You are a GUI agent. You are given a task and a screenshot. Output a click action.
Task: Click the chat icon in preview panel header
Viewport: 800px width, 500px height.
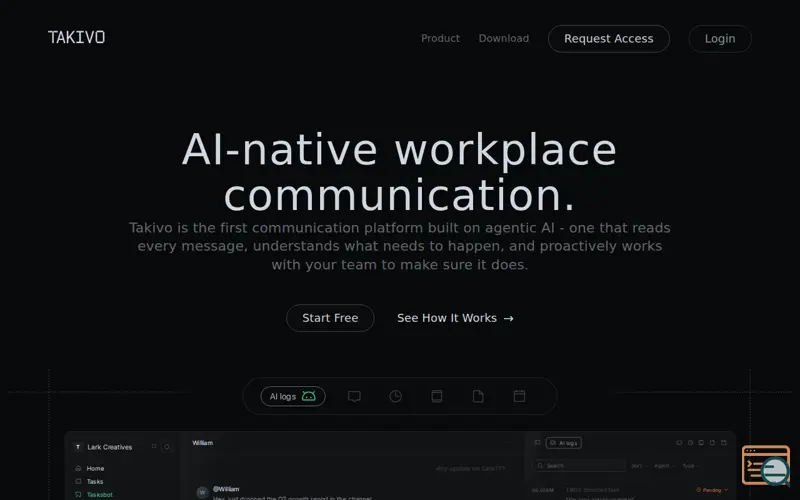679,443
